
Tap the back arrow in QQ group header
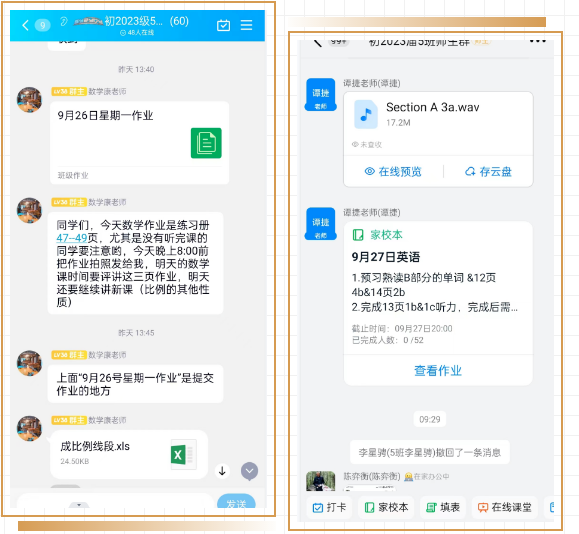(x=25, y=25)
